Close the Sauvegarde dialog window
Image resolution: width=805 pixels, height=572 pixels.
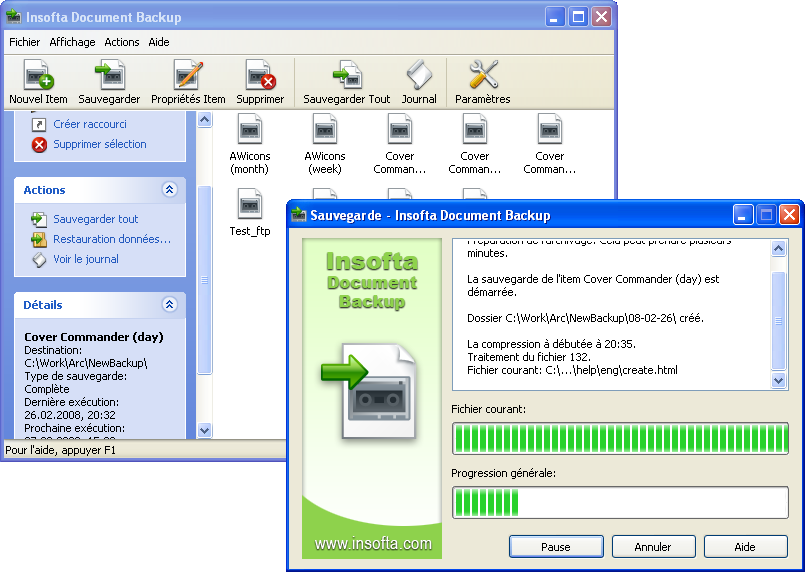[790, 215]
